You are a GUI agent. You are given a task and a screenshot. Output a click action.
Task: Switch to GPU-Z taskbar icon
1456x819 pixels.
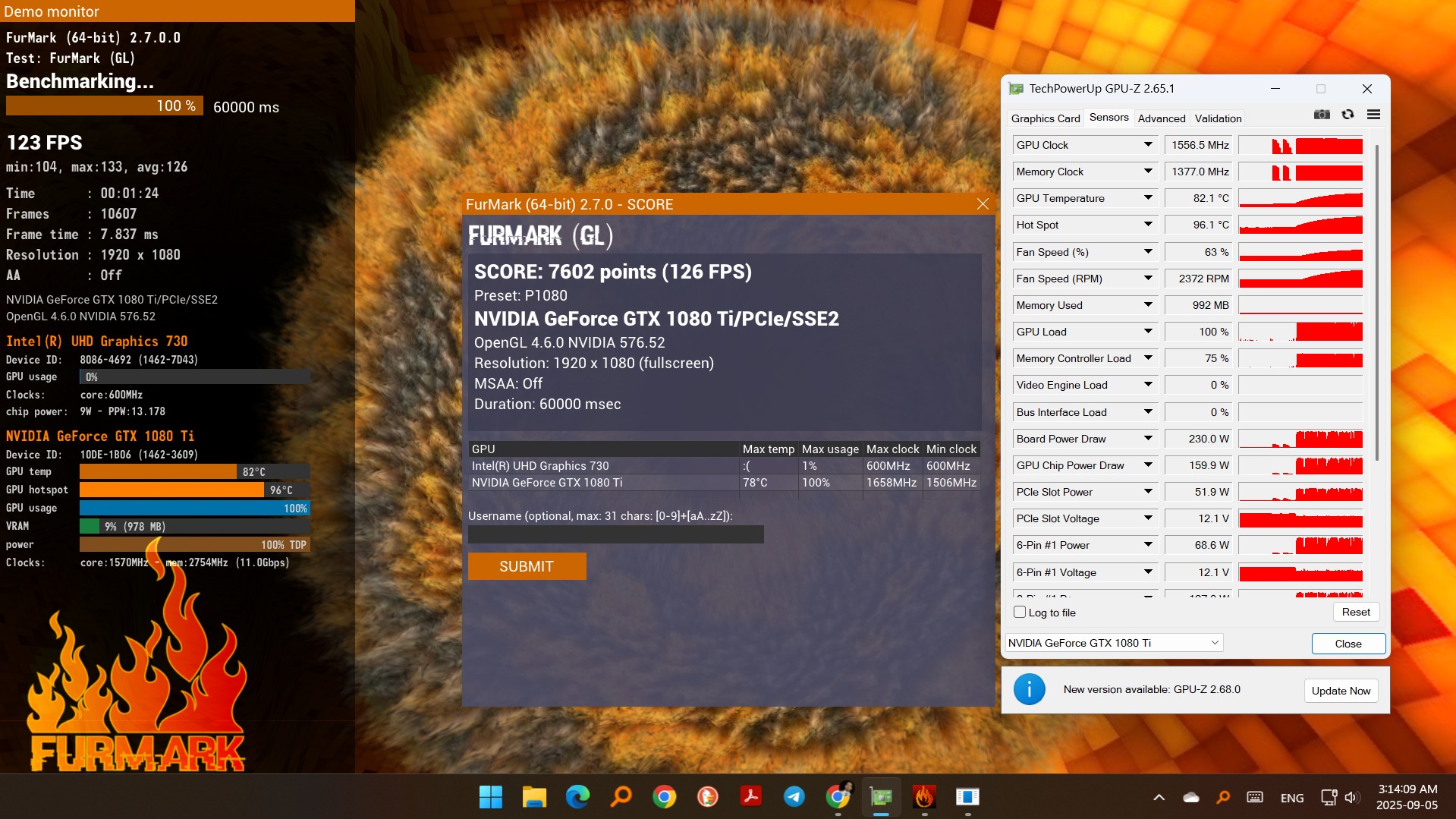(881, 797)
